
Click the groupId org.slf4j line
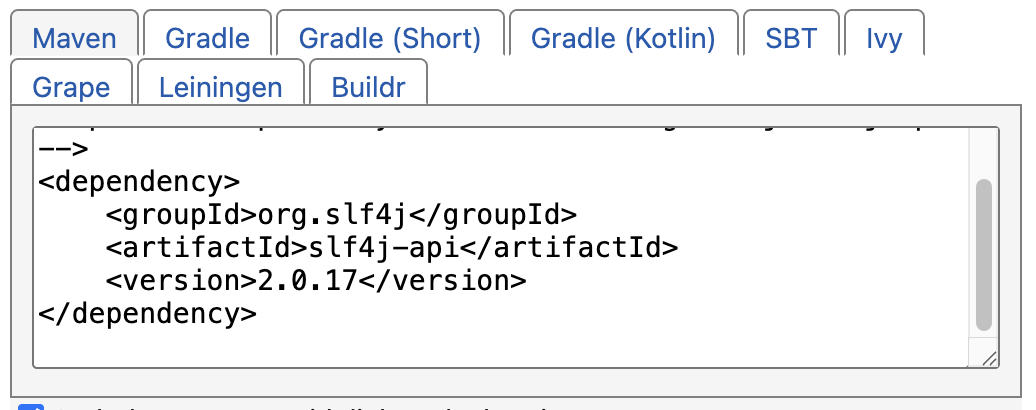pos(341,215)
